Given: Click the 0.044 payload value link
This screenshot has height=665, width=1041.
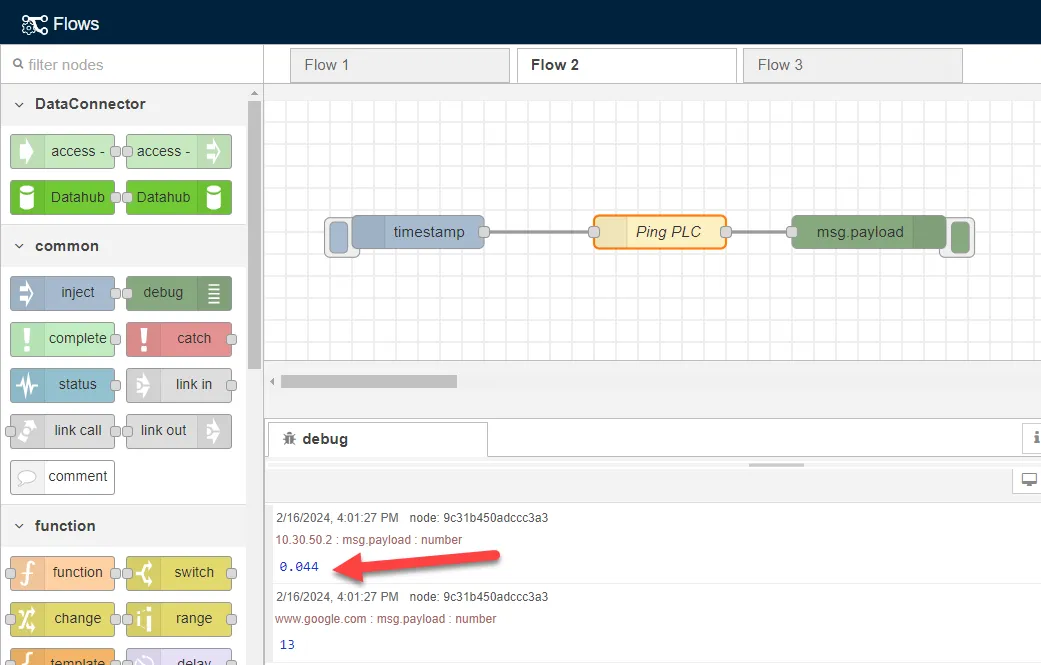Looking at the screenshot, I should 298,566.
